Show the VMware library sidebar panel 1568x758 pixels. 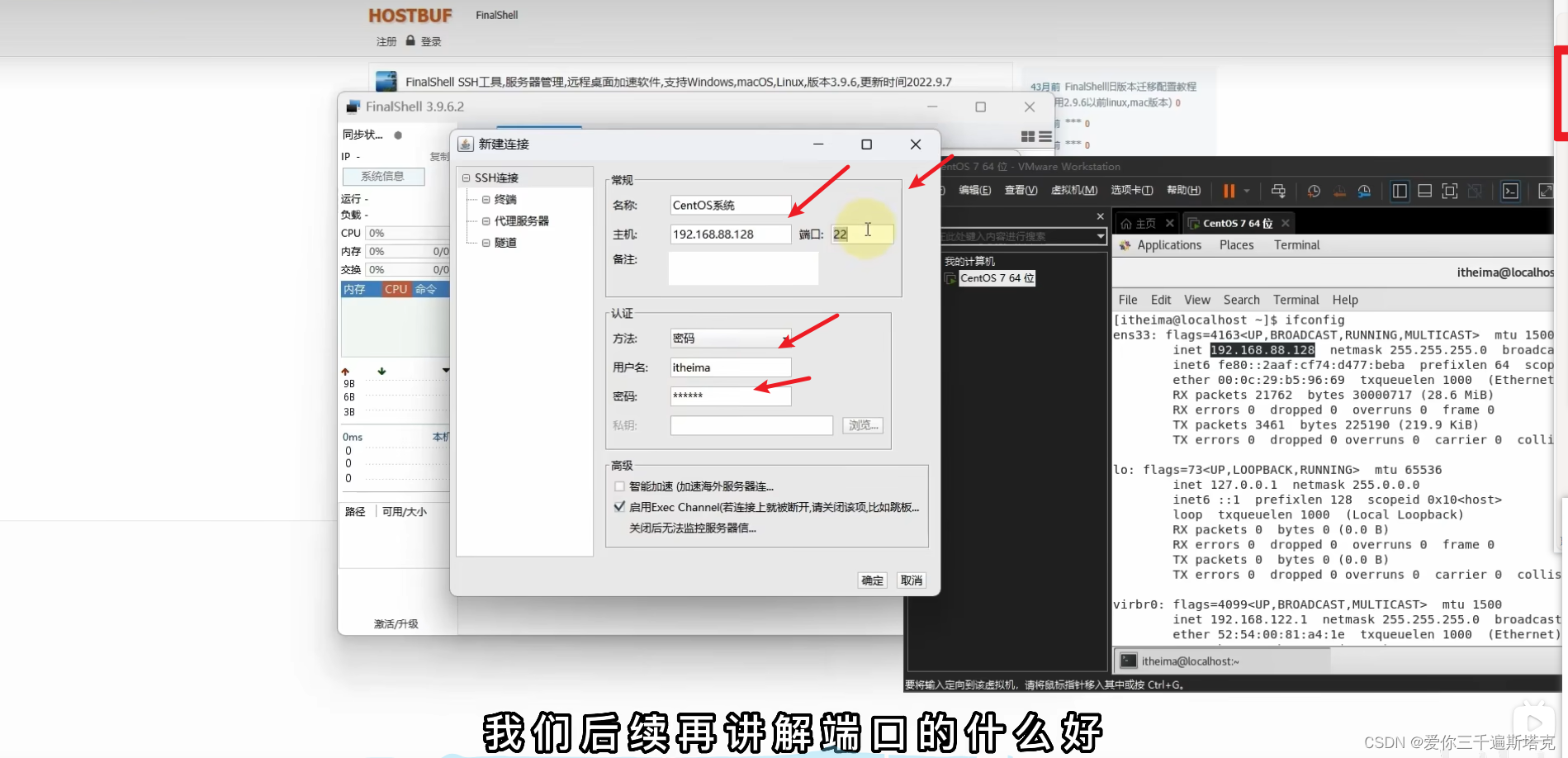(x=1400, y=191)
